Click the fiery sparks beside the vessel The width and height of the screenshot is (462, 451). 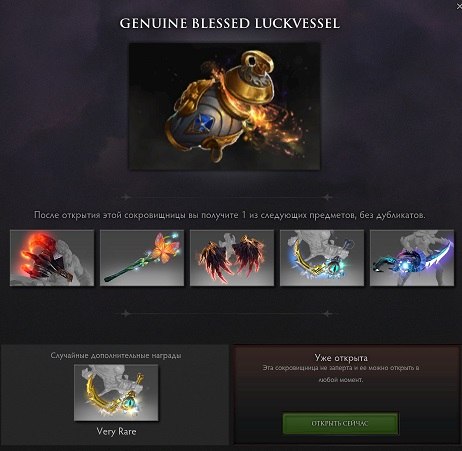(x=277, y=128)
